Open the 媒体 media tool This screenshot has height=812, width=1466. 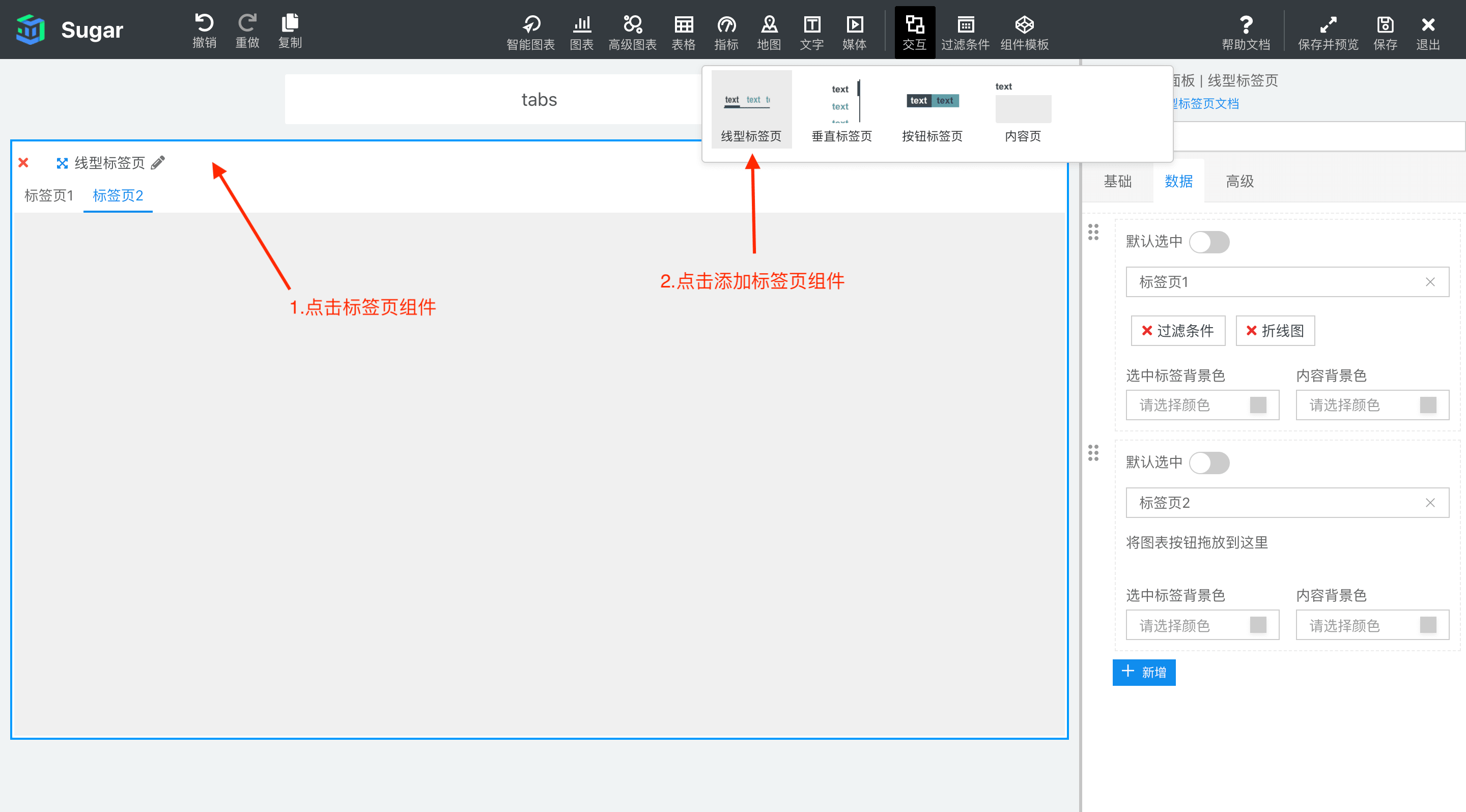[x=854, y=33]
